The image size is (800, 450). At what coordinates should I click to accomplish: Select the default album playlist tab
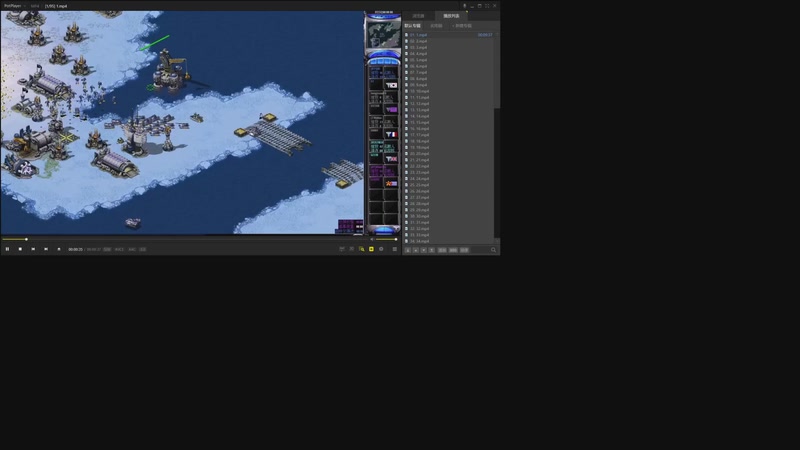point(413,26)
